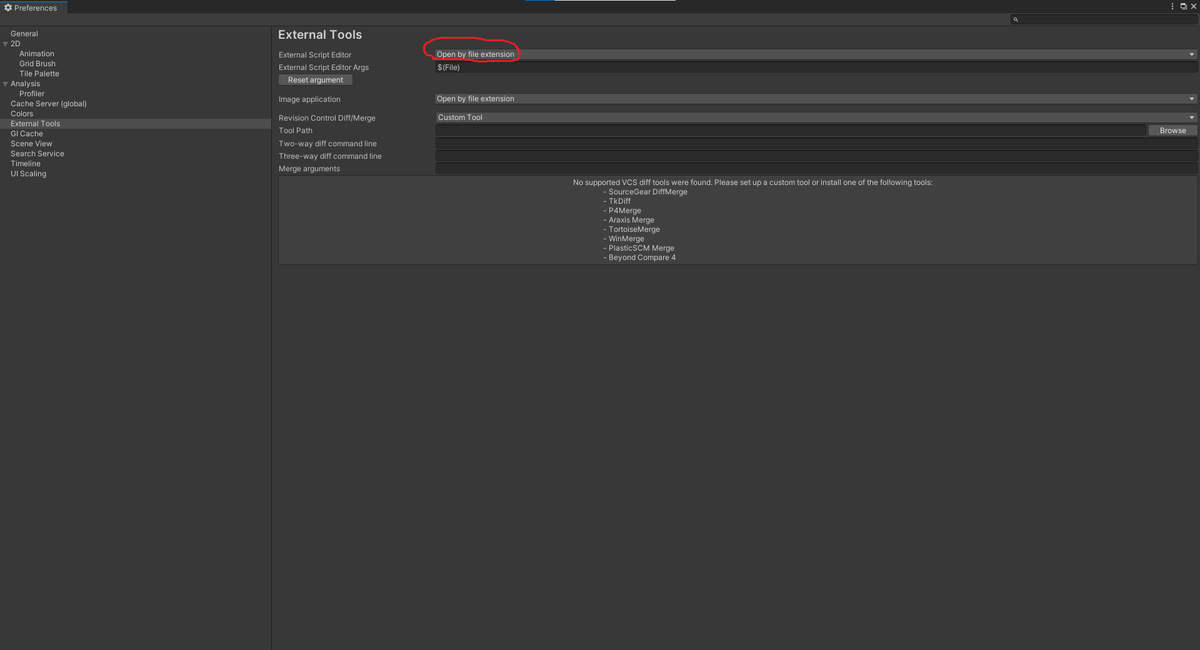The width and height of the screenshot is (1200, 650).
Task: Select the Profiler preferences item
Action: click(x=32, y=94)
